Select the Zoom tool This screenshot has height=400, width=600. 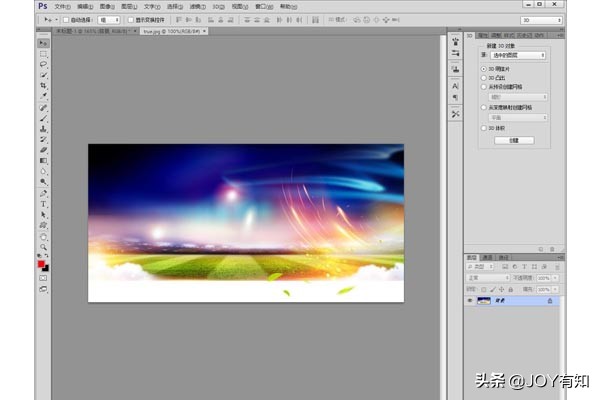[43, 247]
